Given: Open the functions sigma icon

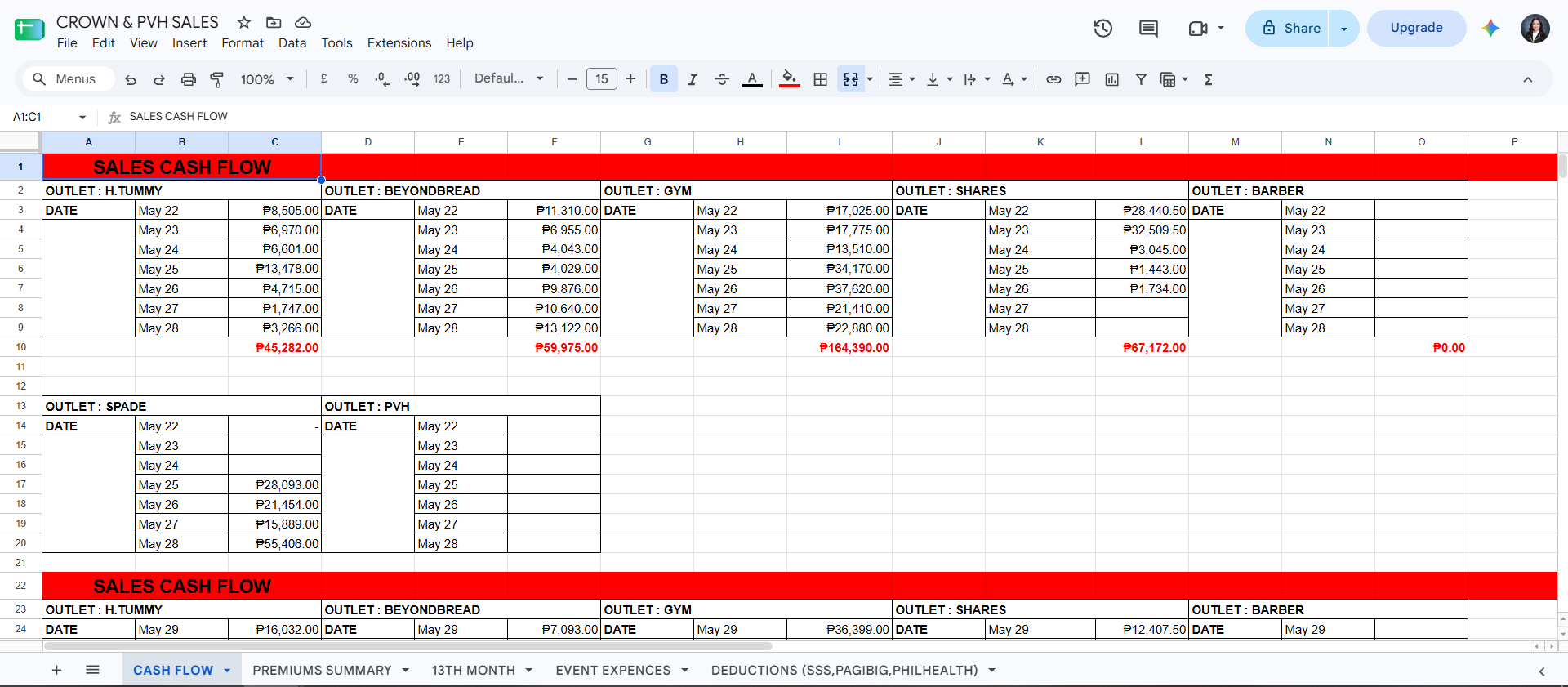Looking at the screenshot, I should 1208,79.
